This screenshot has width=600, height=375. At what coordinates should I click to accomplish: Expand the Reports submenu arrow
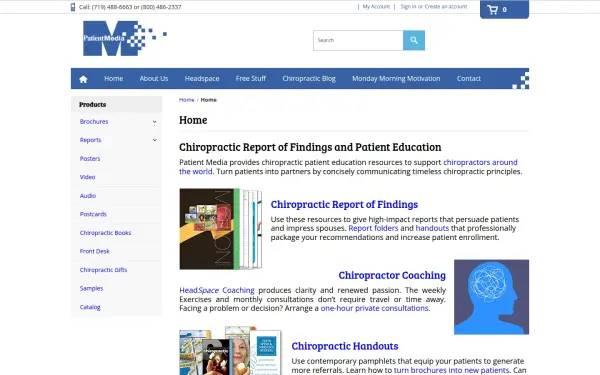(155, 140)
